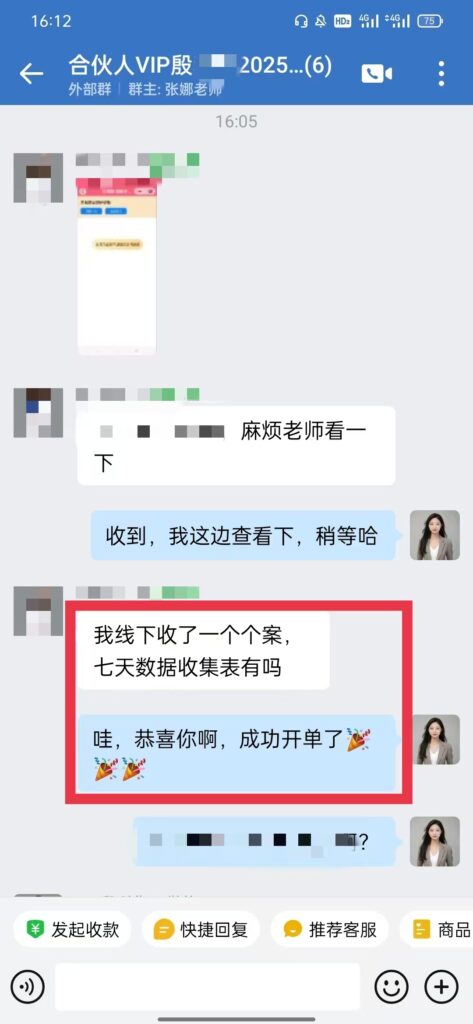Tap the back arrow in header
This screenshot has width=473, height=1024.
tap(31, 74)
